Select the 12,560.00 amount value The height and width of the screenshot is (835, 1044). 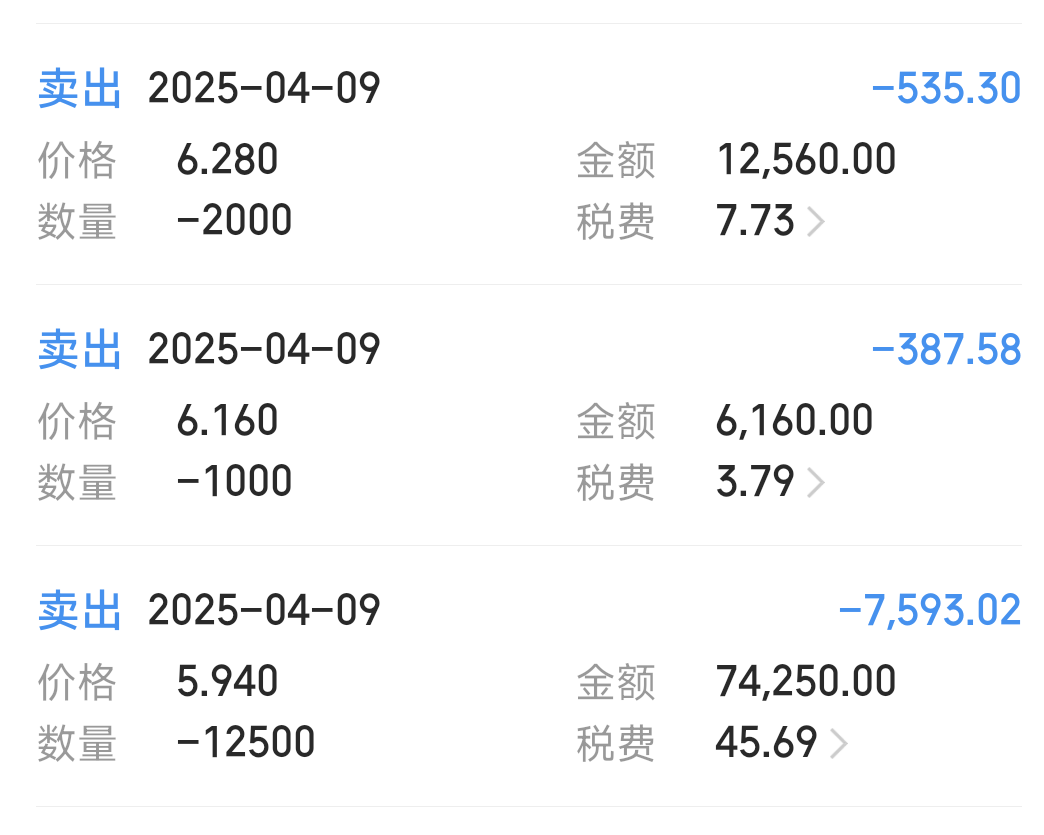tap(806, 160)
